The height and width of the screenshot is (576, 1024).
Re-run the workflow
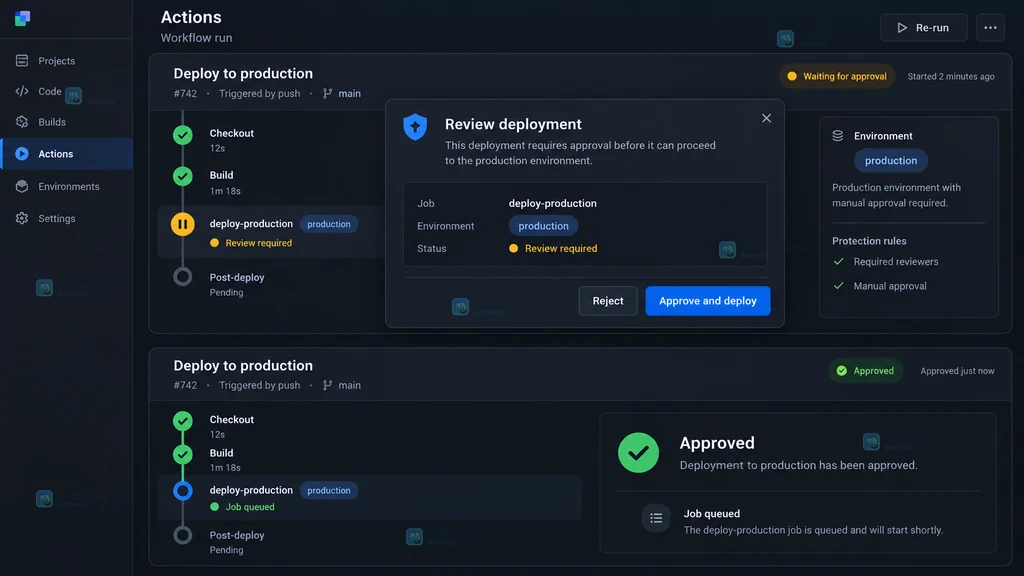923,27
